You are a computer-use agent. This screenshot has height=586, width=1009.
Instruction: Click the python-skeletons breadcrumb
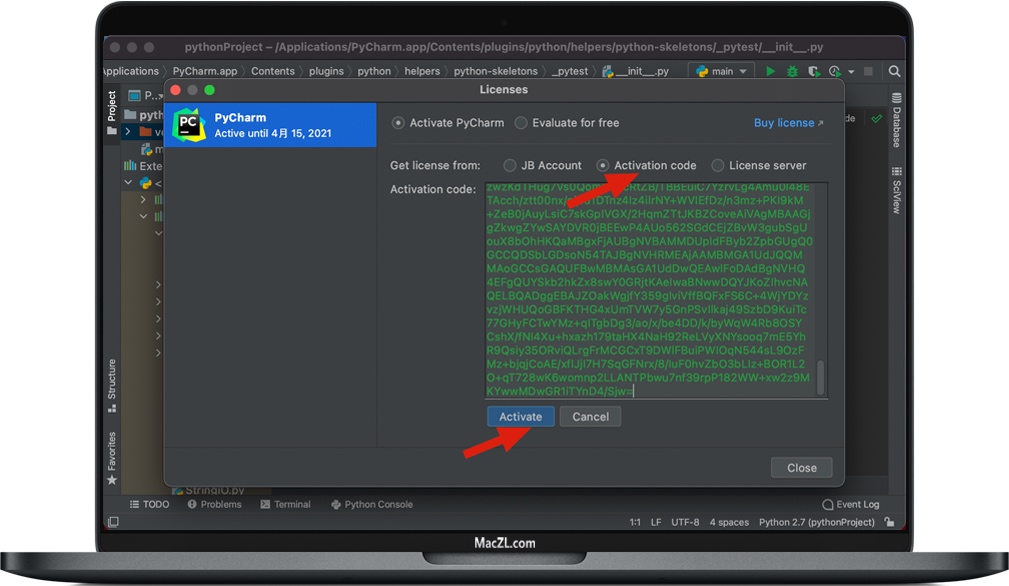[495, 71]
